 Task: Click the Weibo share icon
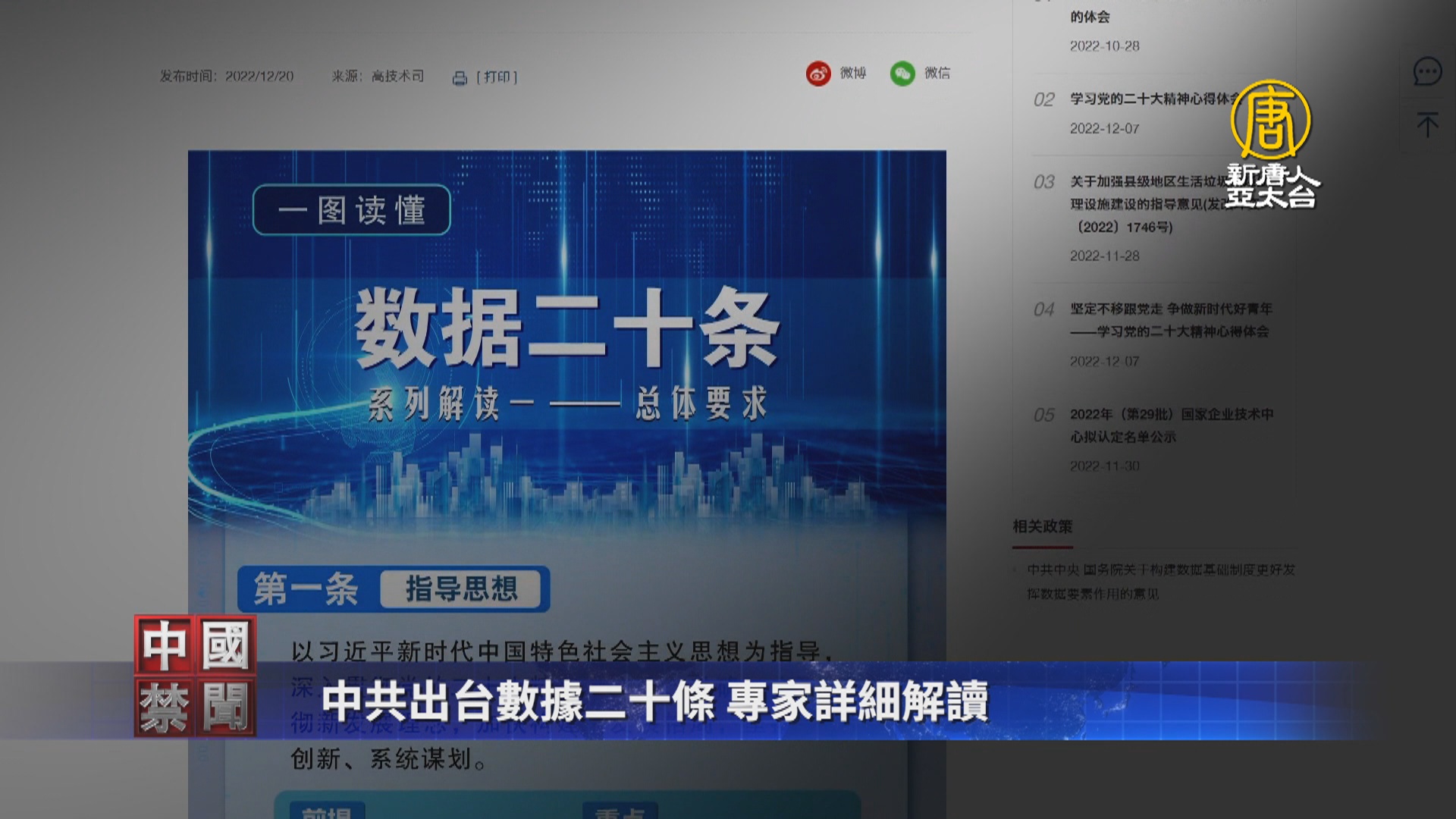[818, 74]
